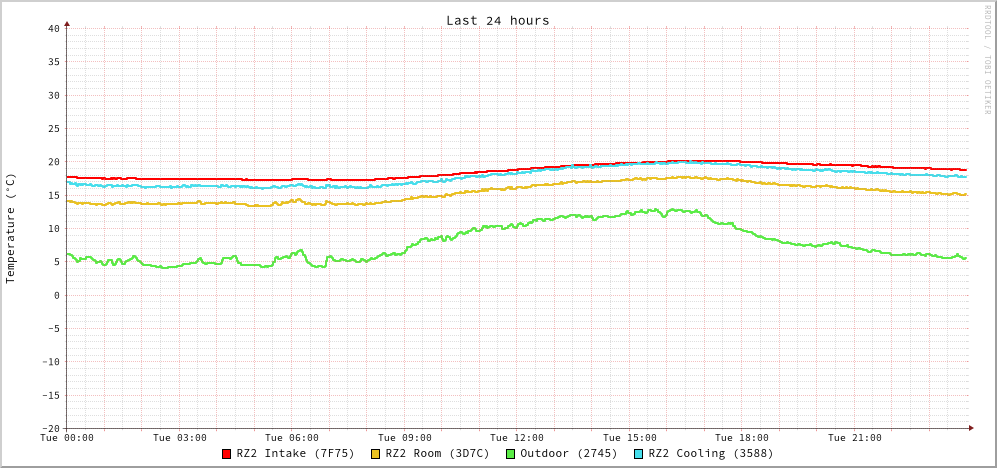The height and width of the screenshot is (468, 997).
Task: Click the arrow at the x-axis right end
Action: click(970, 428)
